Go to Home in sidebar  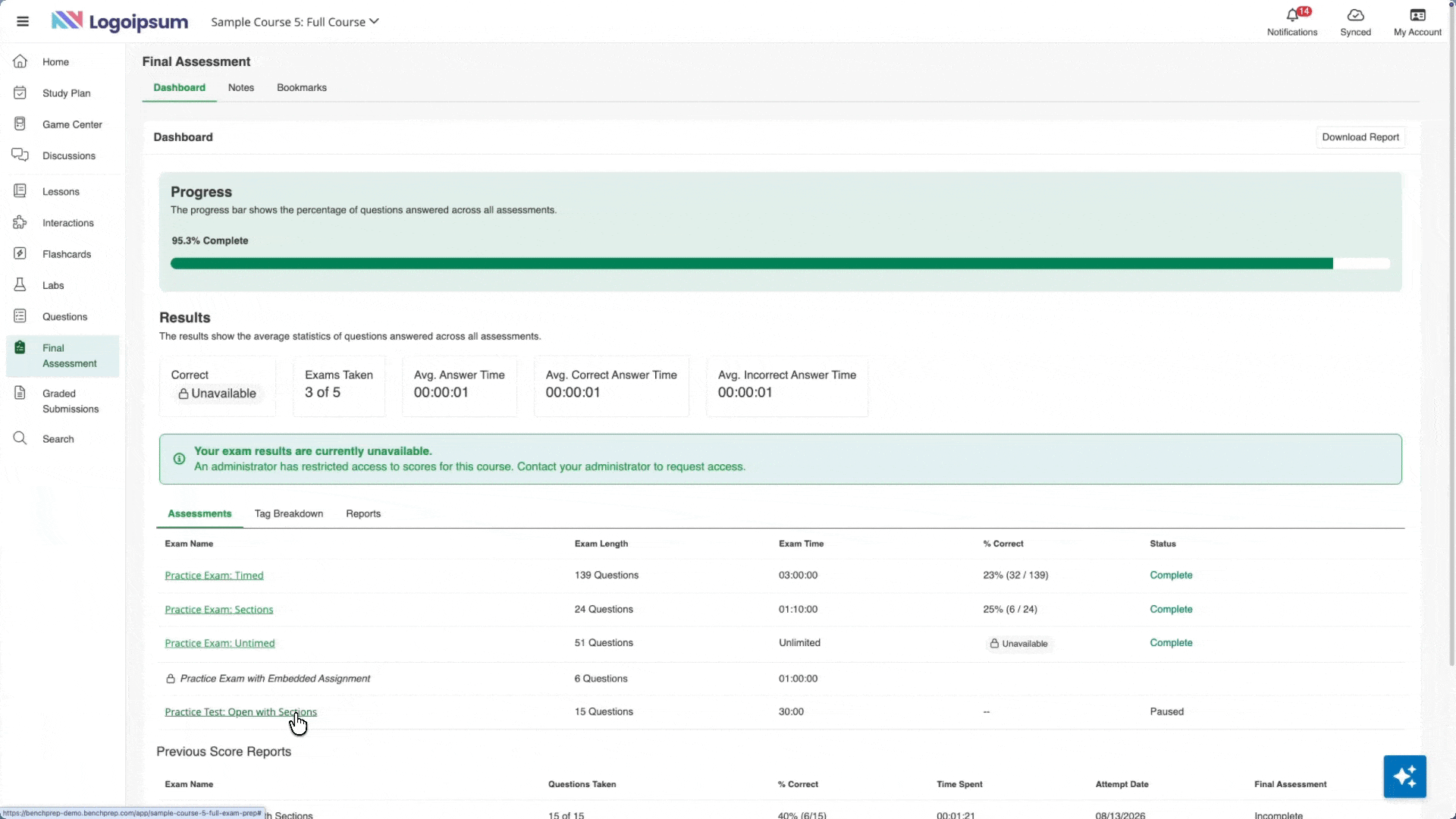click(x=55, y=62)
